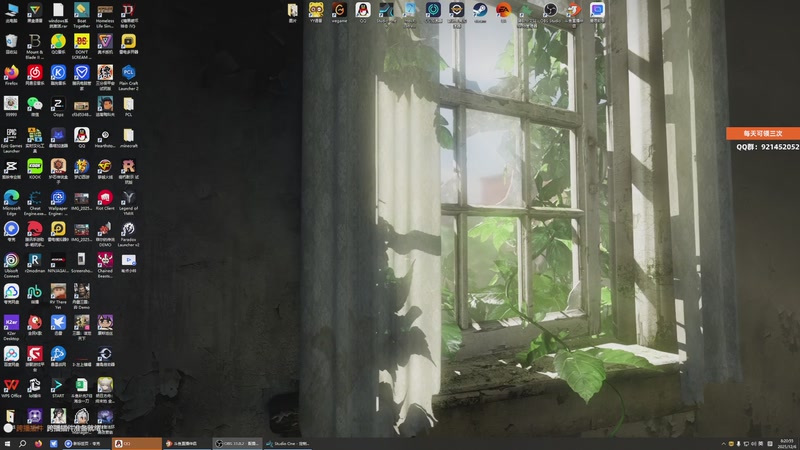
Task: Switch to OBS taskbar window
Action: tap(237, 443)
